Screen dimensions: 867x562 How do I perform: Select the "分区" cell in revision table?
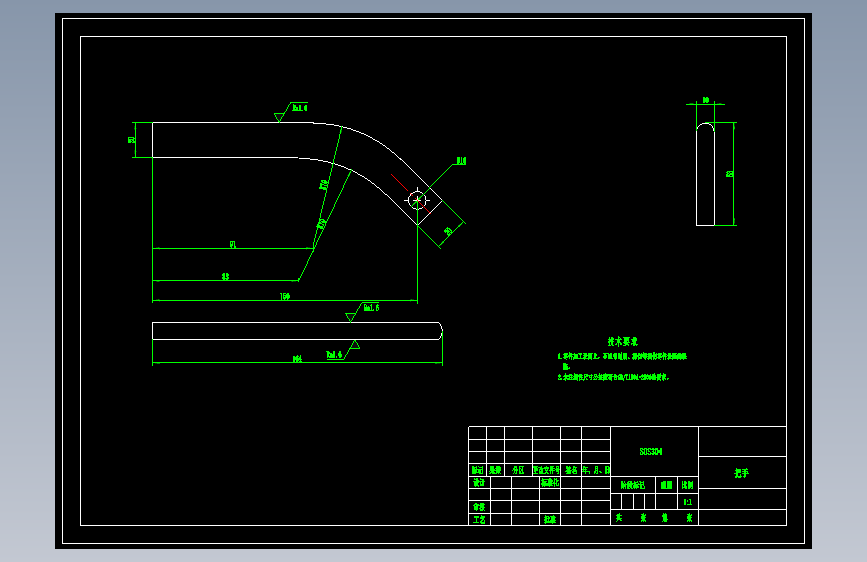(x=518, y=470)
